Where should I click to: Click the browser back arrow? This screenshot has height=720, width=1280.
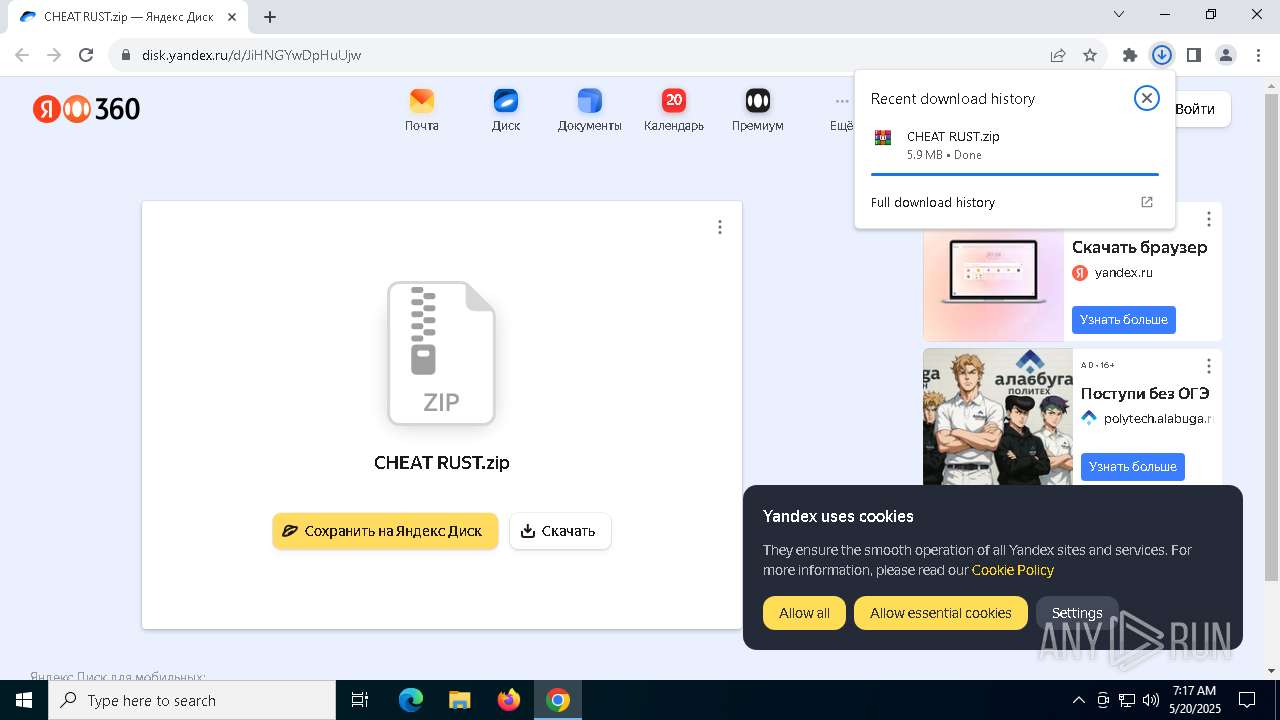pyautogui.click(x=22, y=55)
